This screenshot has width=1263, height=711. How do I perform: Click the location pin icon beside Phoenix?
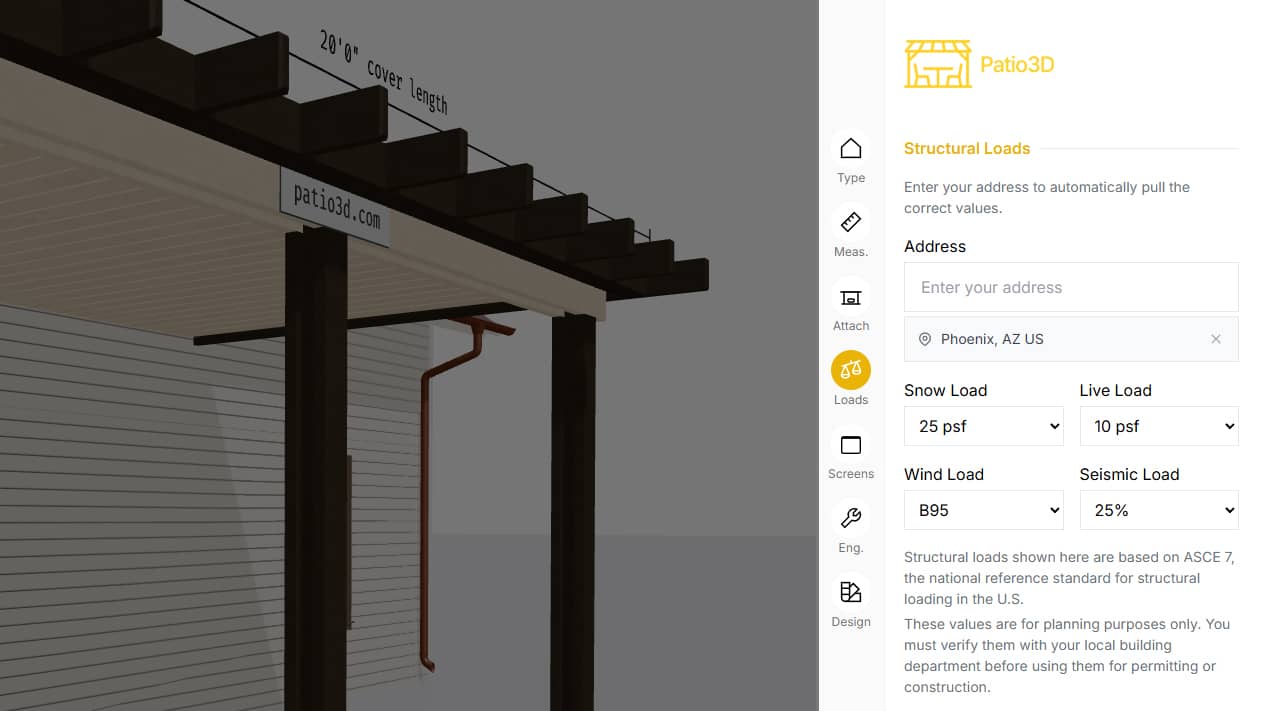[x=925, y=339]
